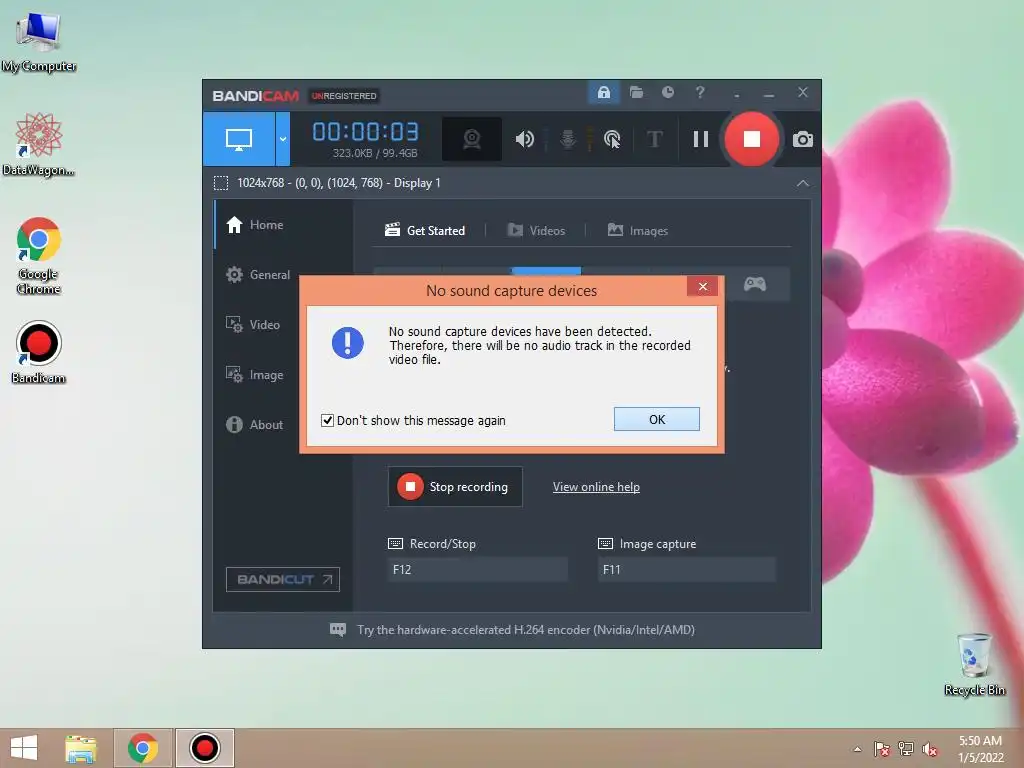The image size is (1024, 768).
Task: Open the Recycle Bin desktop icon
Action: coord(974,664)
